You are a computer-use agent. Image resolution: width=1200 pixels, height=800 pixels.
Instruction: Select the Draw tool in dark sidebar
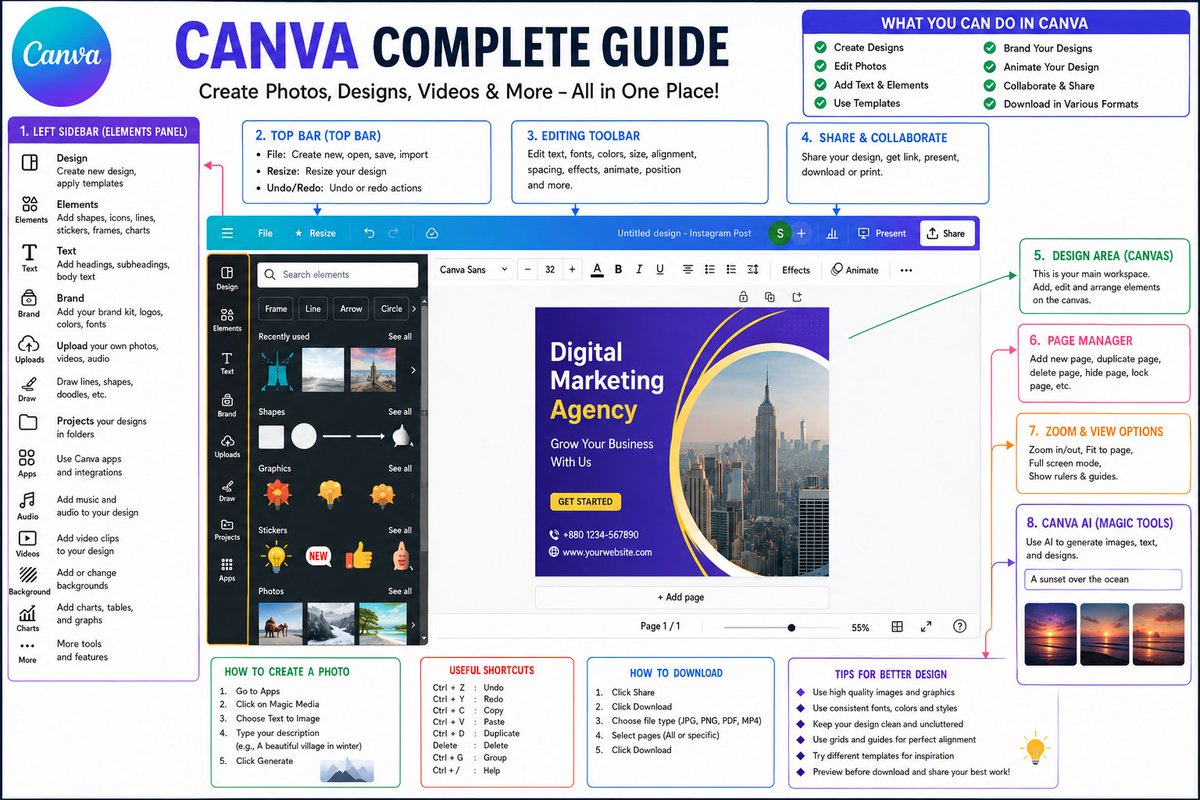pos(227,489)
